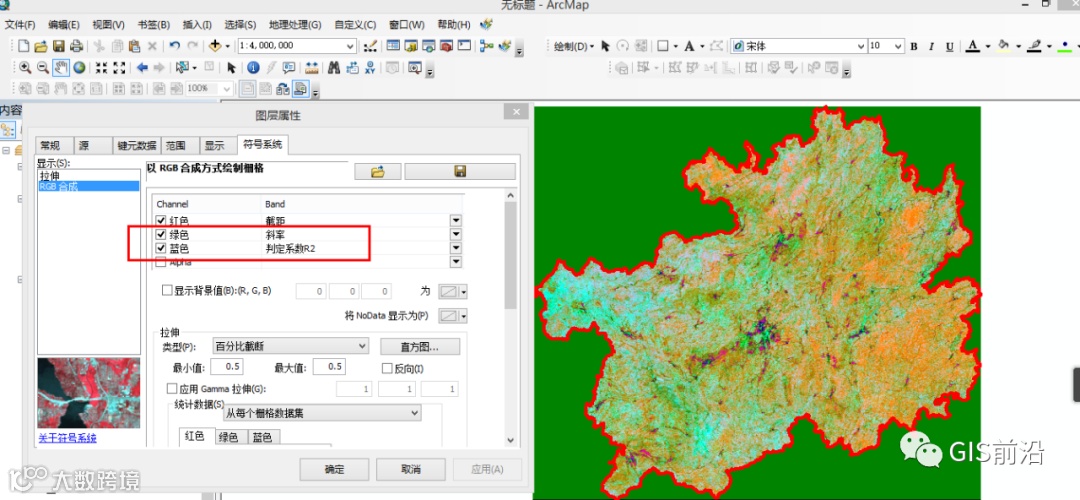Open the 地理处理(G) menu

295,25
